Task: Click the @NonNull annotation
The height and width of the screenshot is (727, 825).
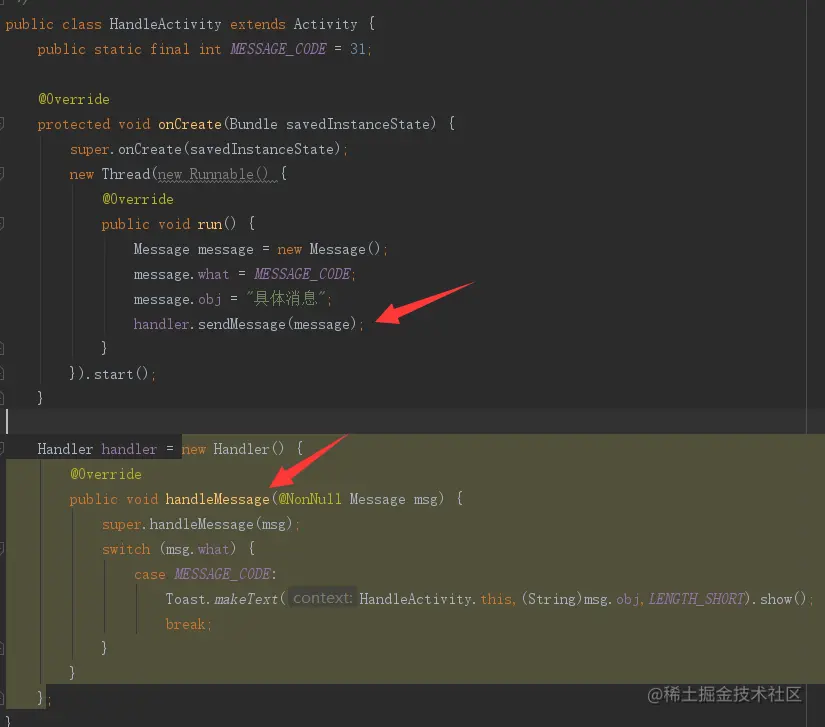Action: [x=310, y=499]
